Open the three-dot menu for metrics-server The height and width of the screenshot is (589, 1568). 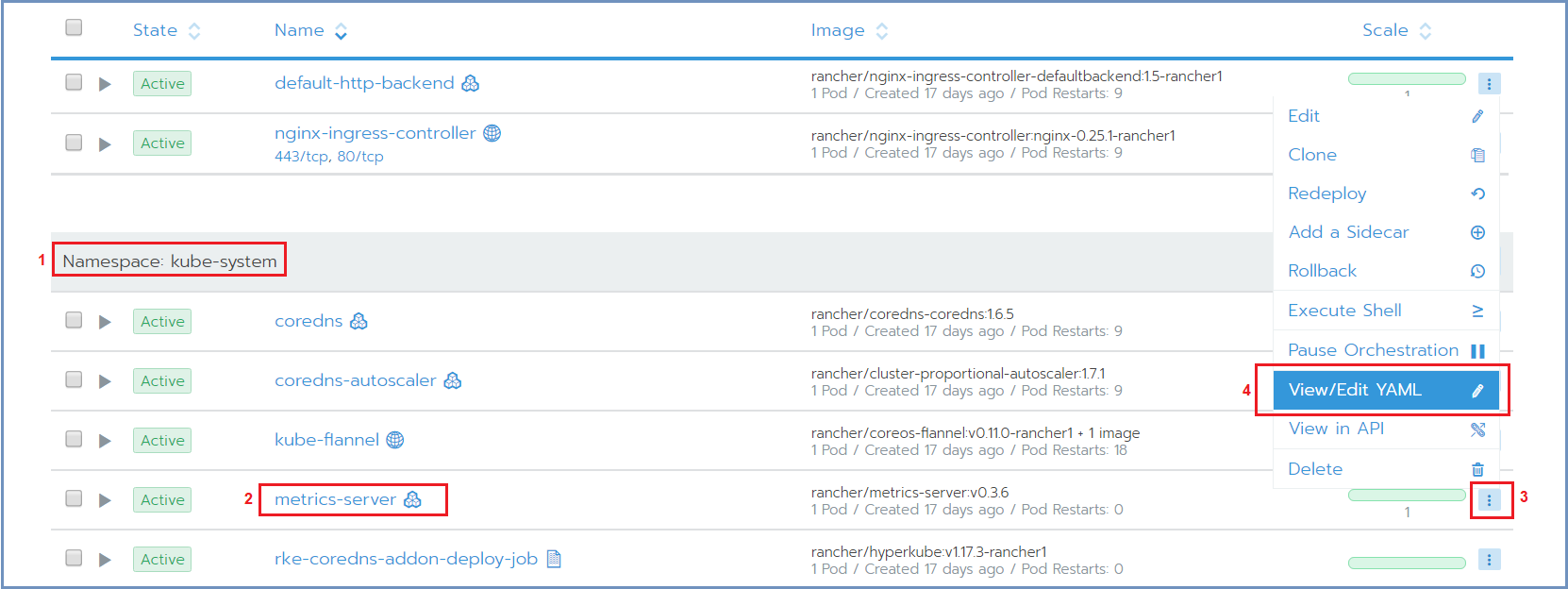1489,500
